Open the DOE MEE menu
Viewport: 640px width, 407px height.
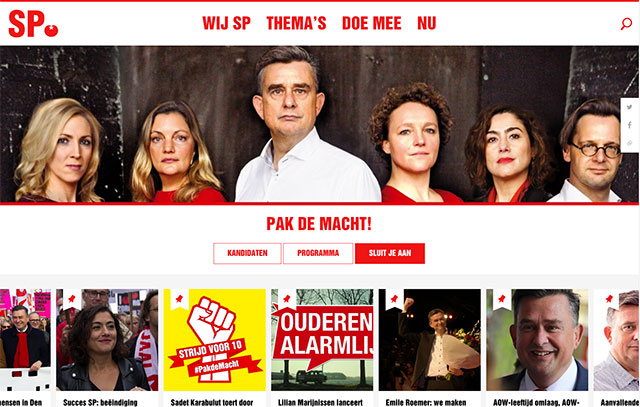371,23
